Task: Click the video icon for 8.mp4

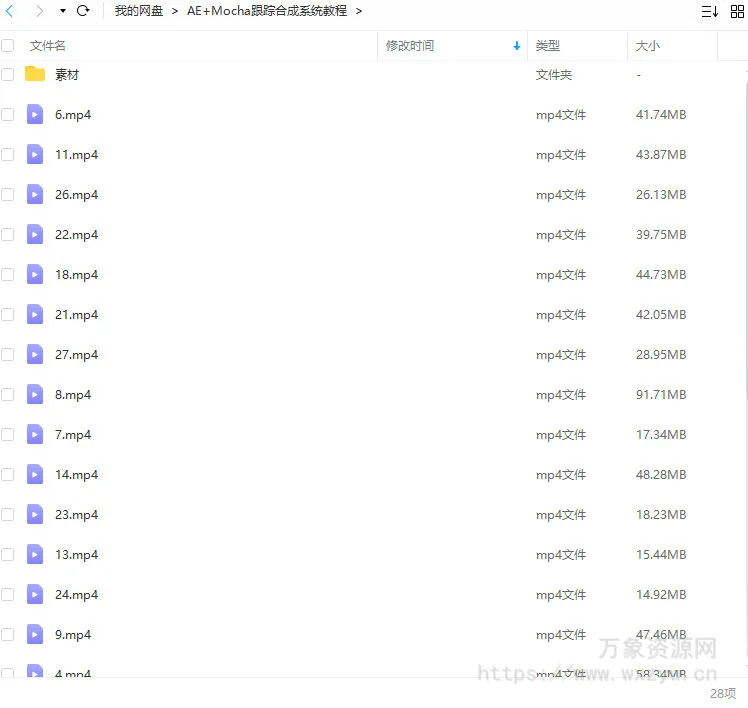Action: [x=35, y=395]
